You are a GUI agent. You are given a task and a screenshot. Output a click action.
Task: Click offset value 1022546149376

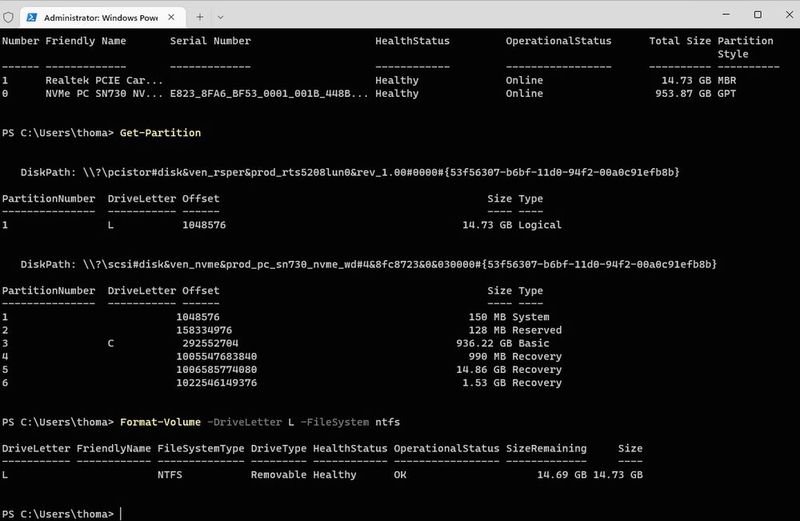[217, 383]
